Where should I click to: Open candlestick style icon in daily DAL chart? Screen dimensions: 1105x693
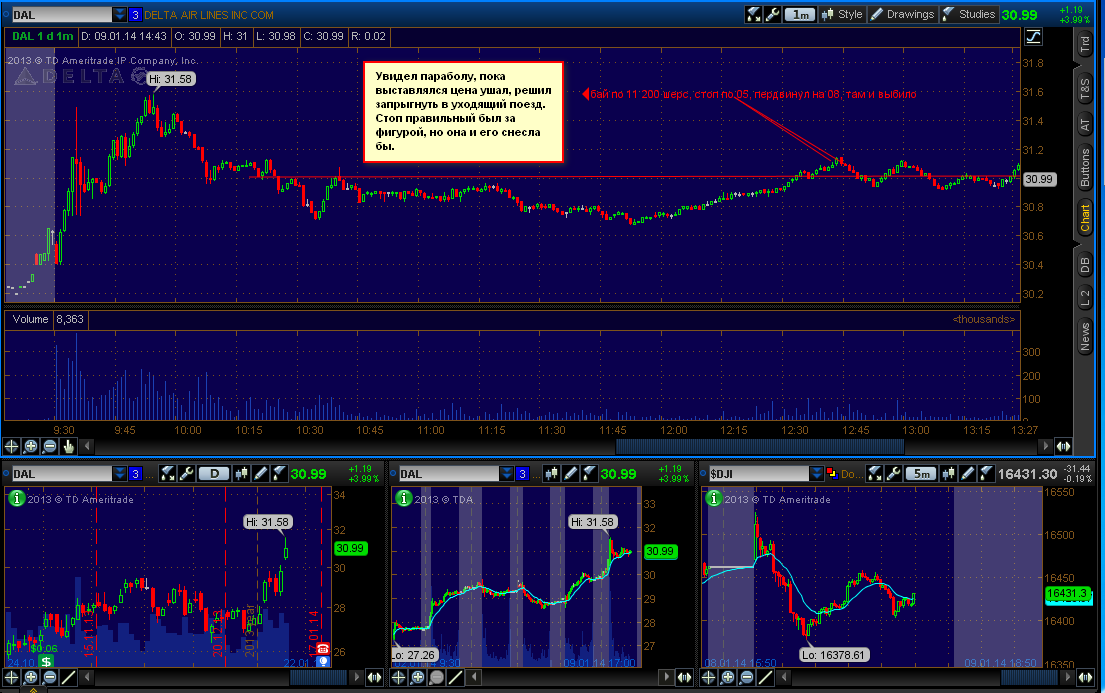[241, 474]
